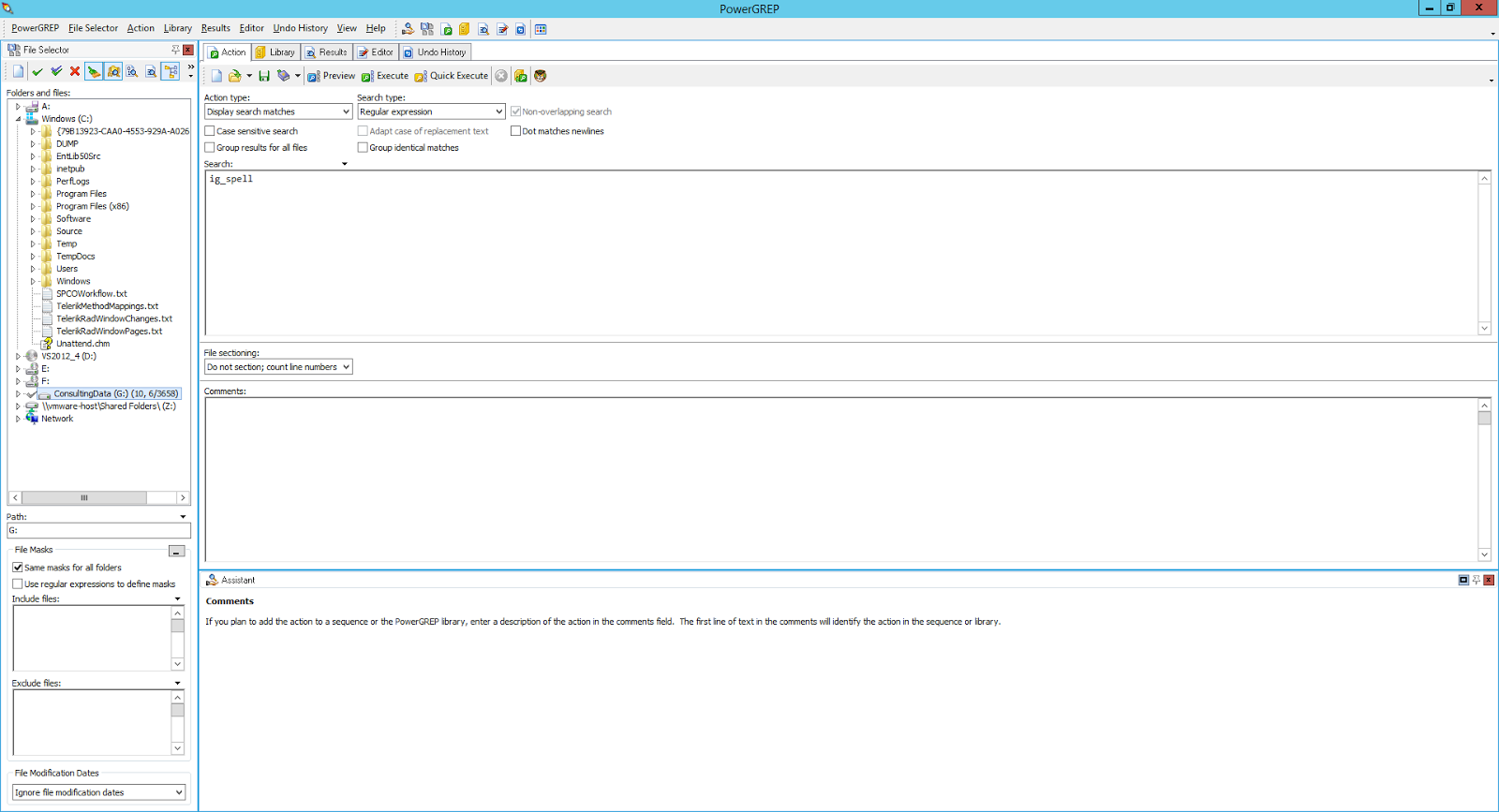The height and width of the screenshot is (812, 1499).
Task: Open the Library menu
Action: (178, 28)
